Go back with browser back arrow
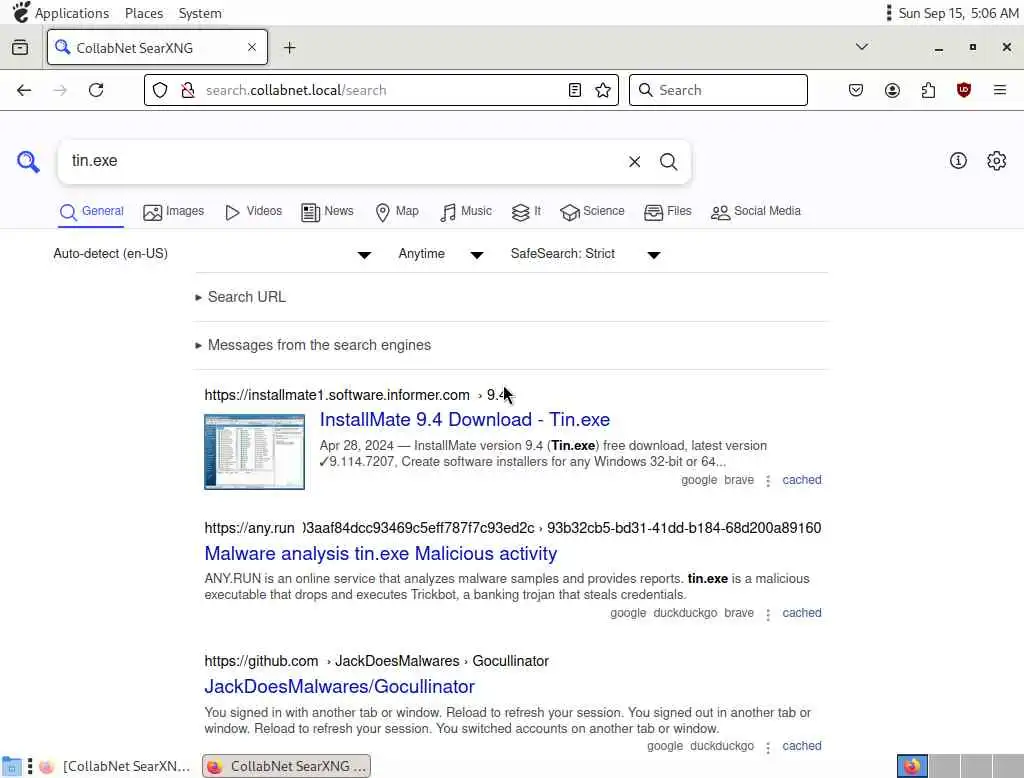1024x778 pixels. tap(24, 90)
